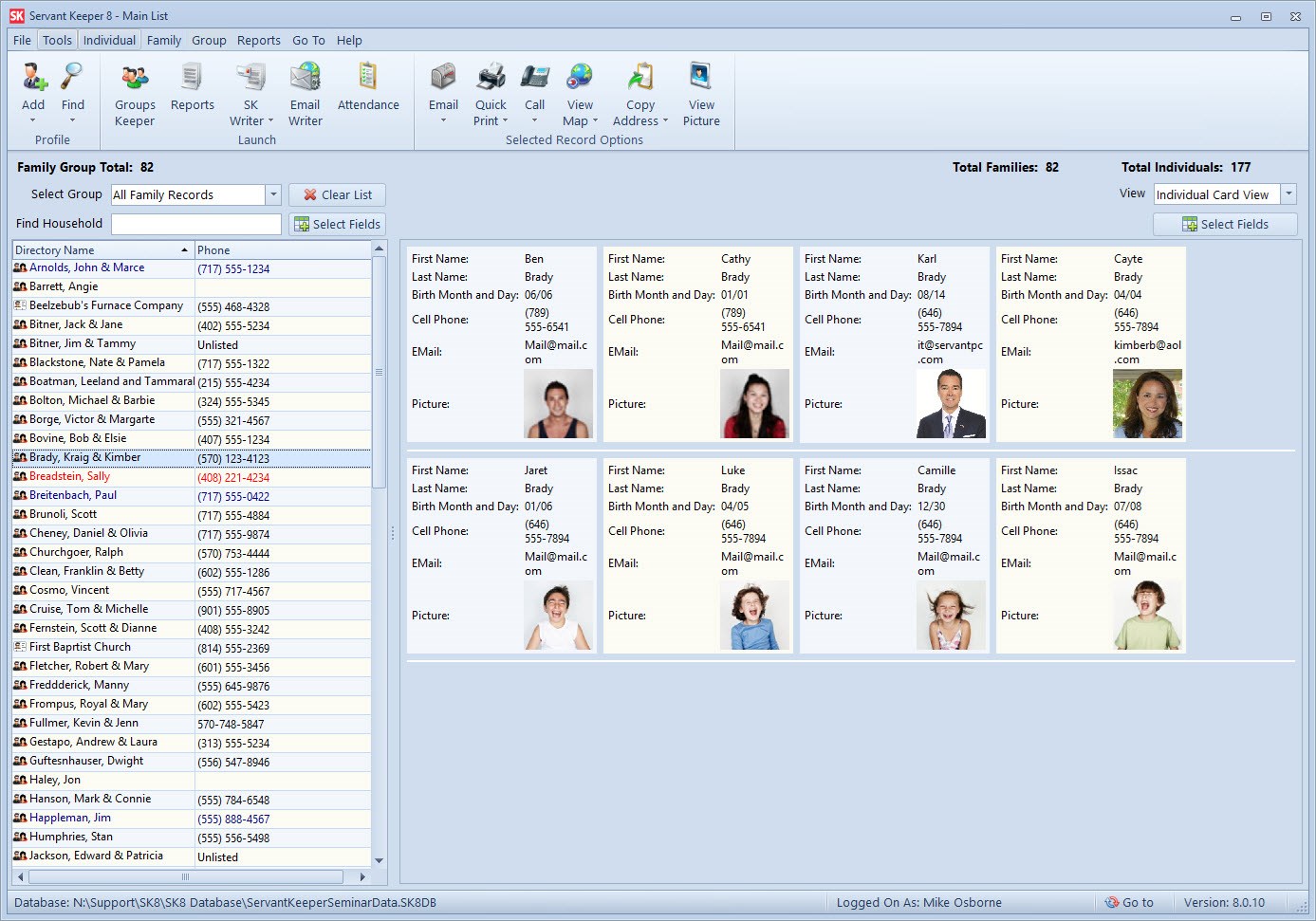Click the View Picture icon
1316x921 pixels.
tap(701, 90)
